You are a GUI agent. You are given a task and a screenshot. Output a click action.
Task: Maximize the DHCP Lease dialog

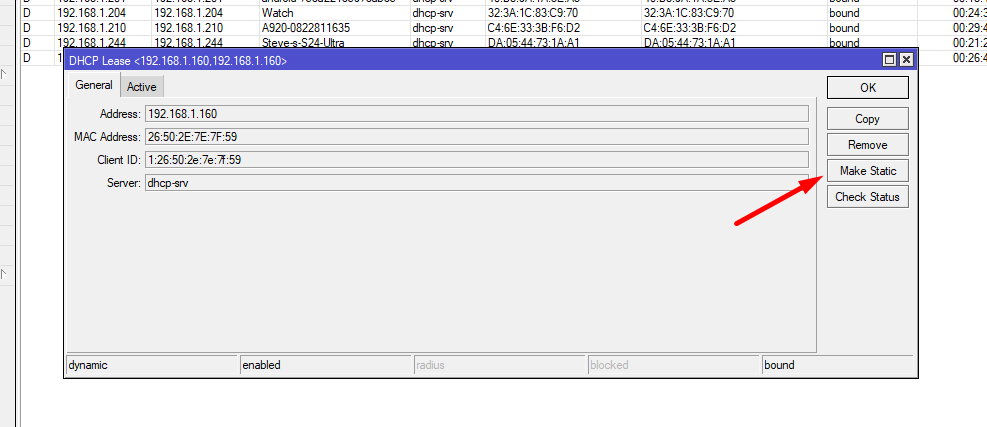tap(889, 60)
